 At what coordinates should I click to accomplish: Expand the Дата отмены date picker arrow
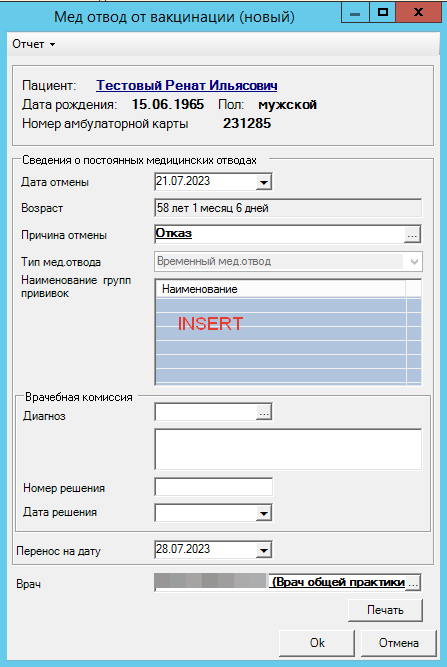(264, 182)
